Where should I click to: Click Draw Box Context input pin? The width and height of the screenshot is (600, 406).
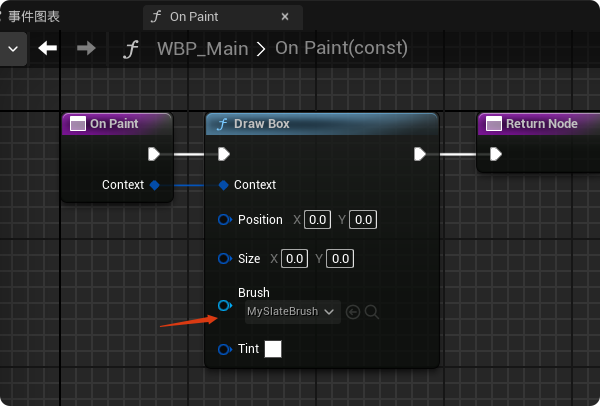coord(223,185)
